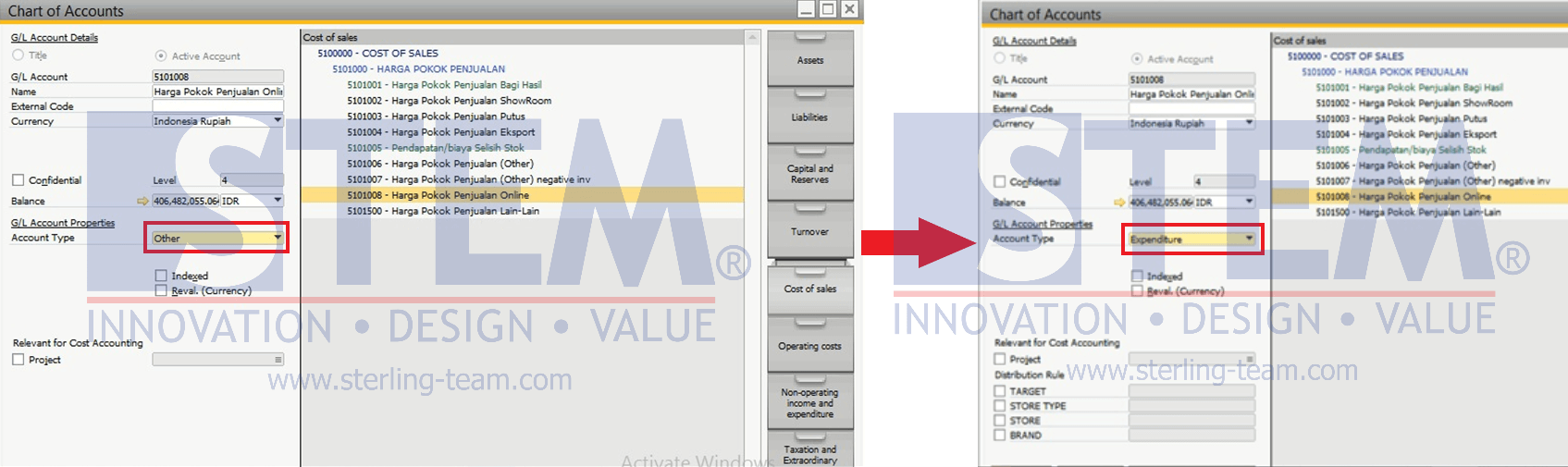Open the Account Type dropdown showing Expenditure
This screenshot has width=1568, height=467.
[1249, 239]
